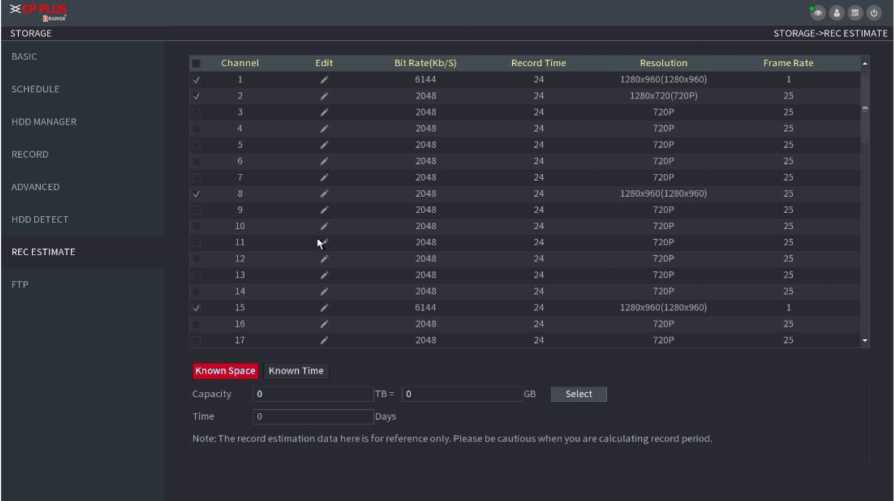Open the HDD Manager section
894x501 pixels.
pos(44,122)
